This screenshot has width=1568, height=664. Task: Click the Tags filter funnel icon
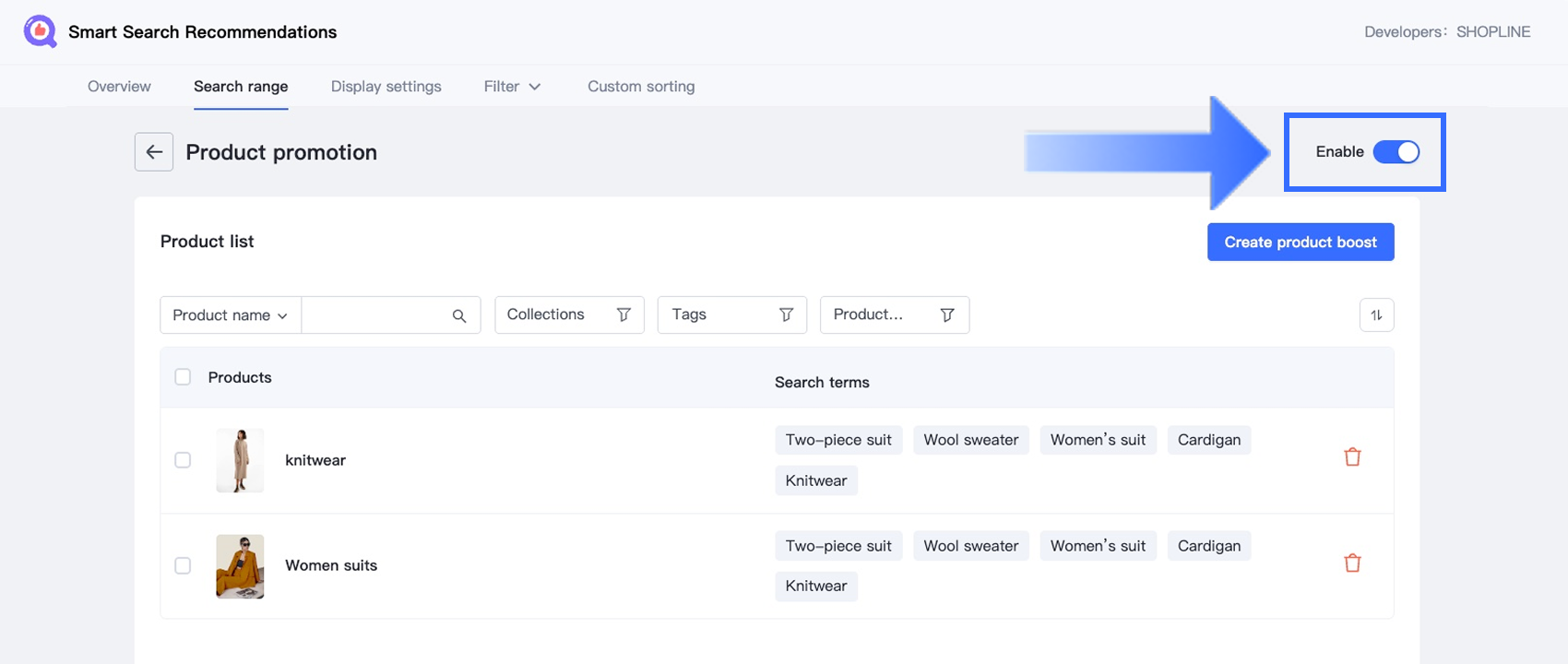(x=786, y=315)
